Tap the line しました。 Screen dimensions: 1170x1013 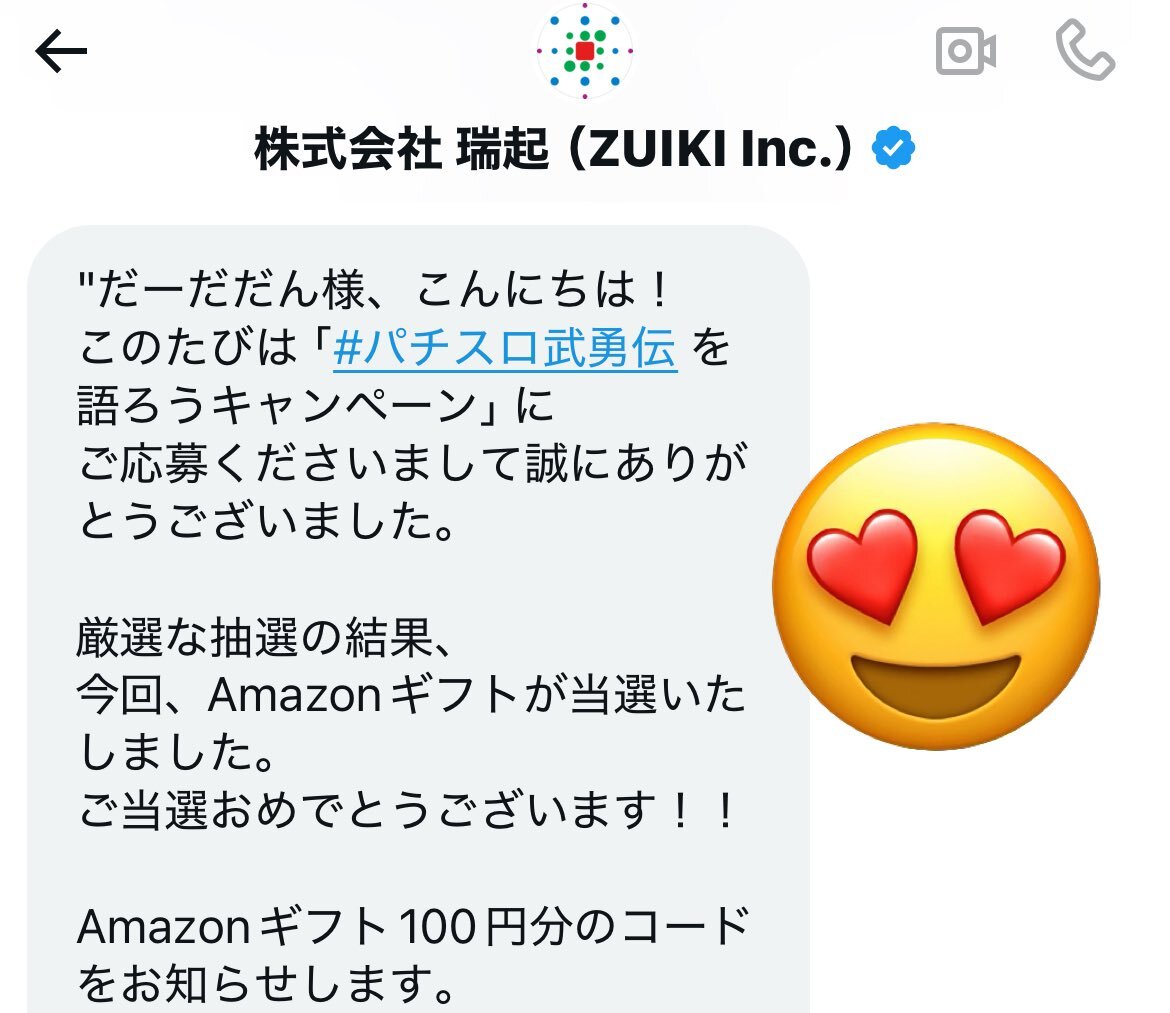(x=177, y=753)
